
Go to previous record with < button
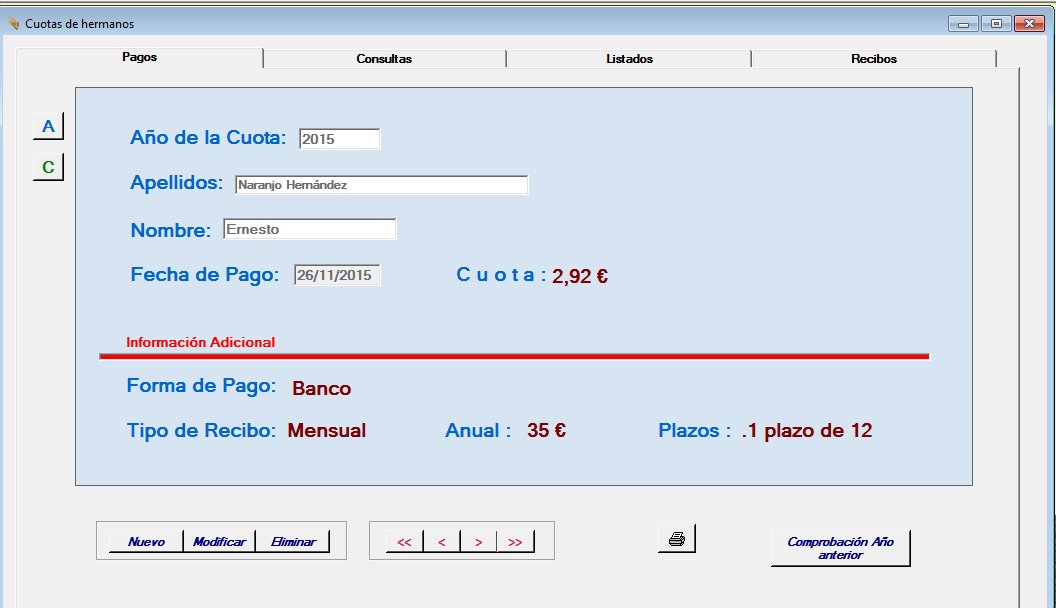(x=441, y=542)
